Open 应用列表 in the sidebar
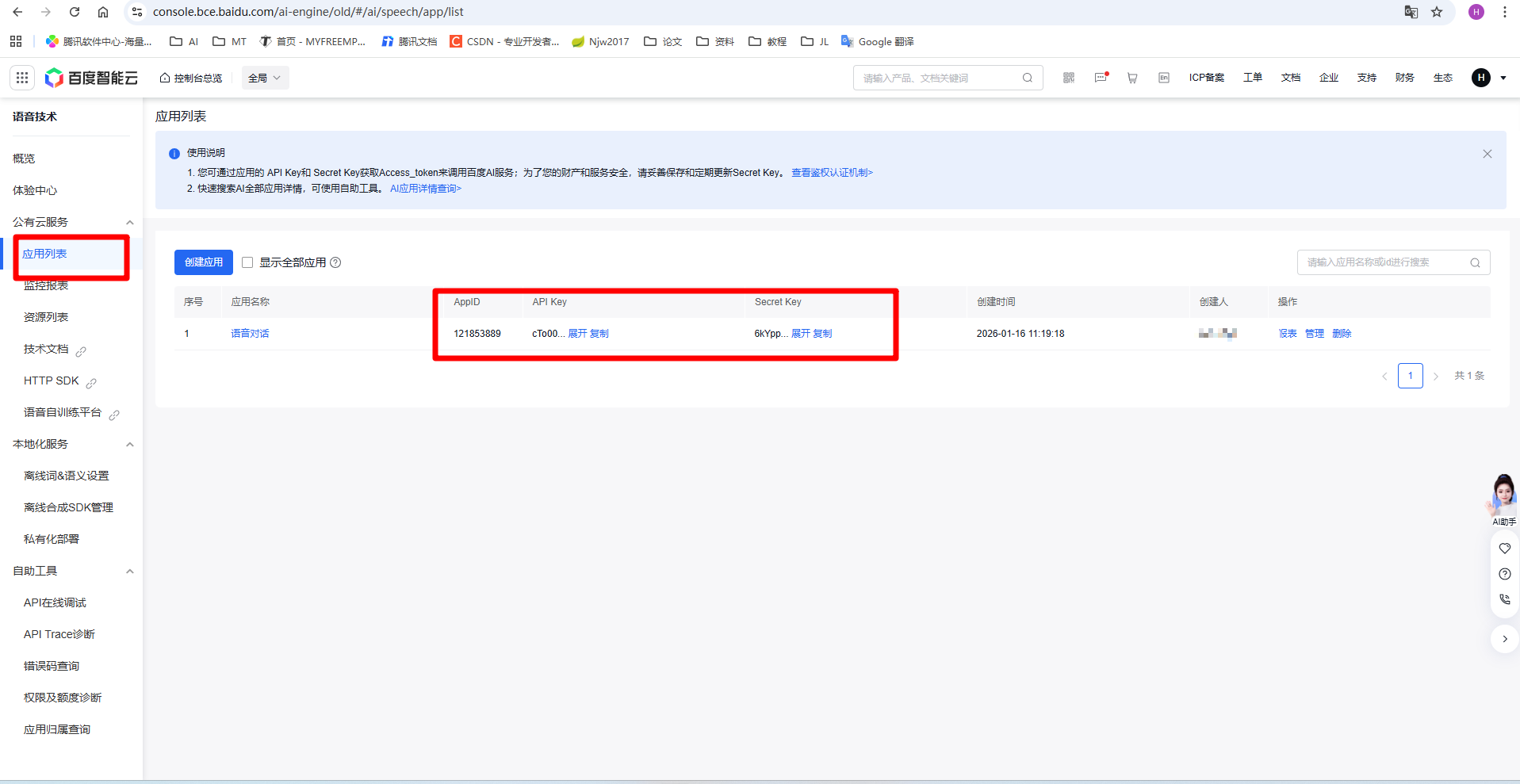 pyautogui.click(x=44, y=254)
